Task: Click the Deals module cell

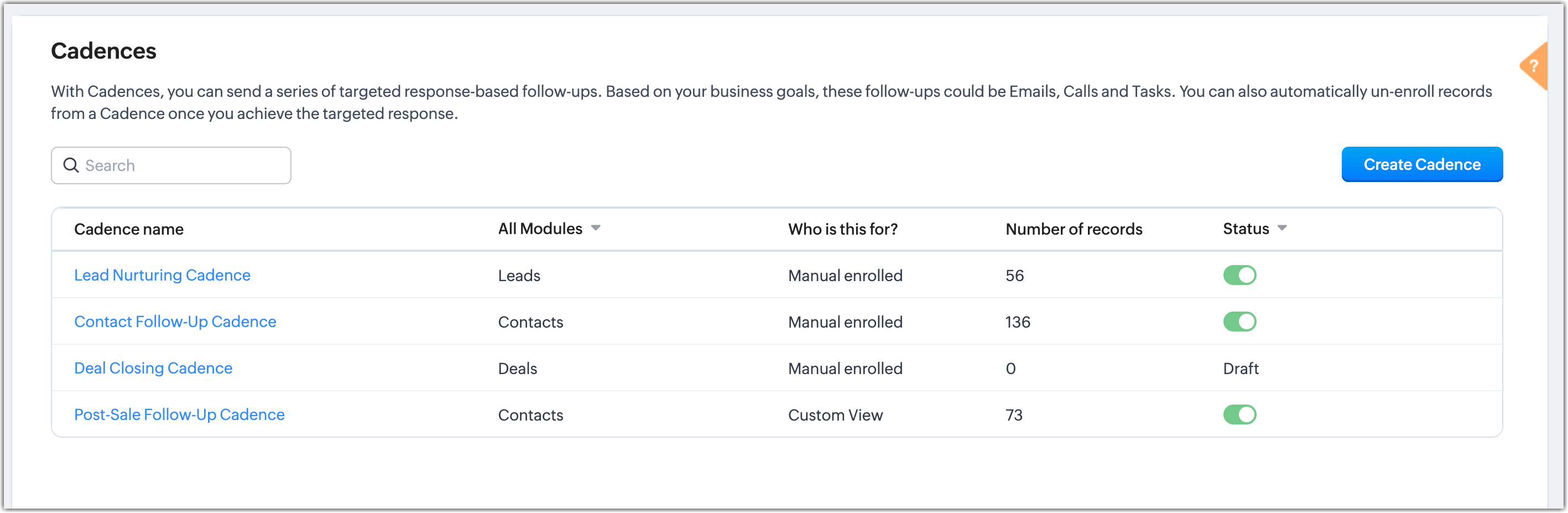Action: (x=517, y=369)
